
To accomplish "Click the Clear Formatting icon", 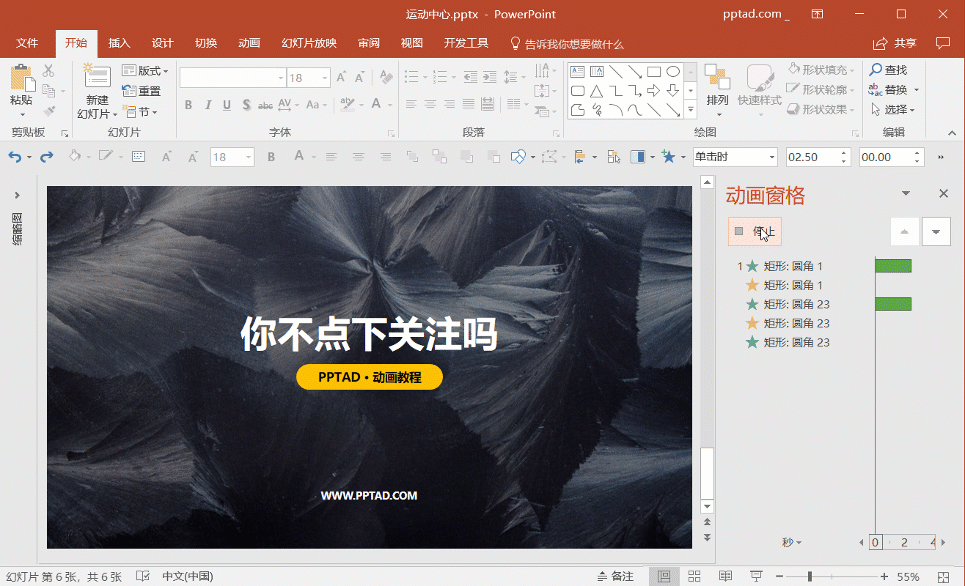I will click(x=386, y=78).
